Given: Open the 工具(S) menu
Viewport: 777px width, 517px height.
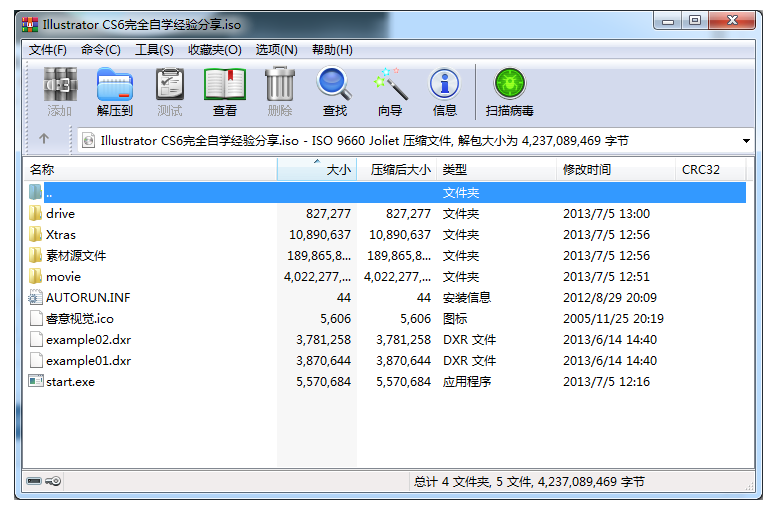Looking at the screenshot, I should coord(154,50).
